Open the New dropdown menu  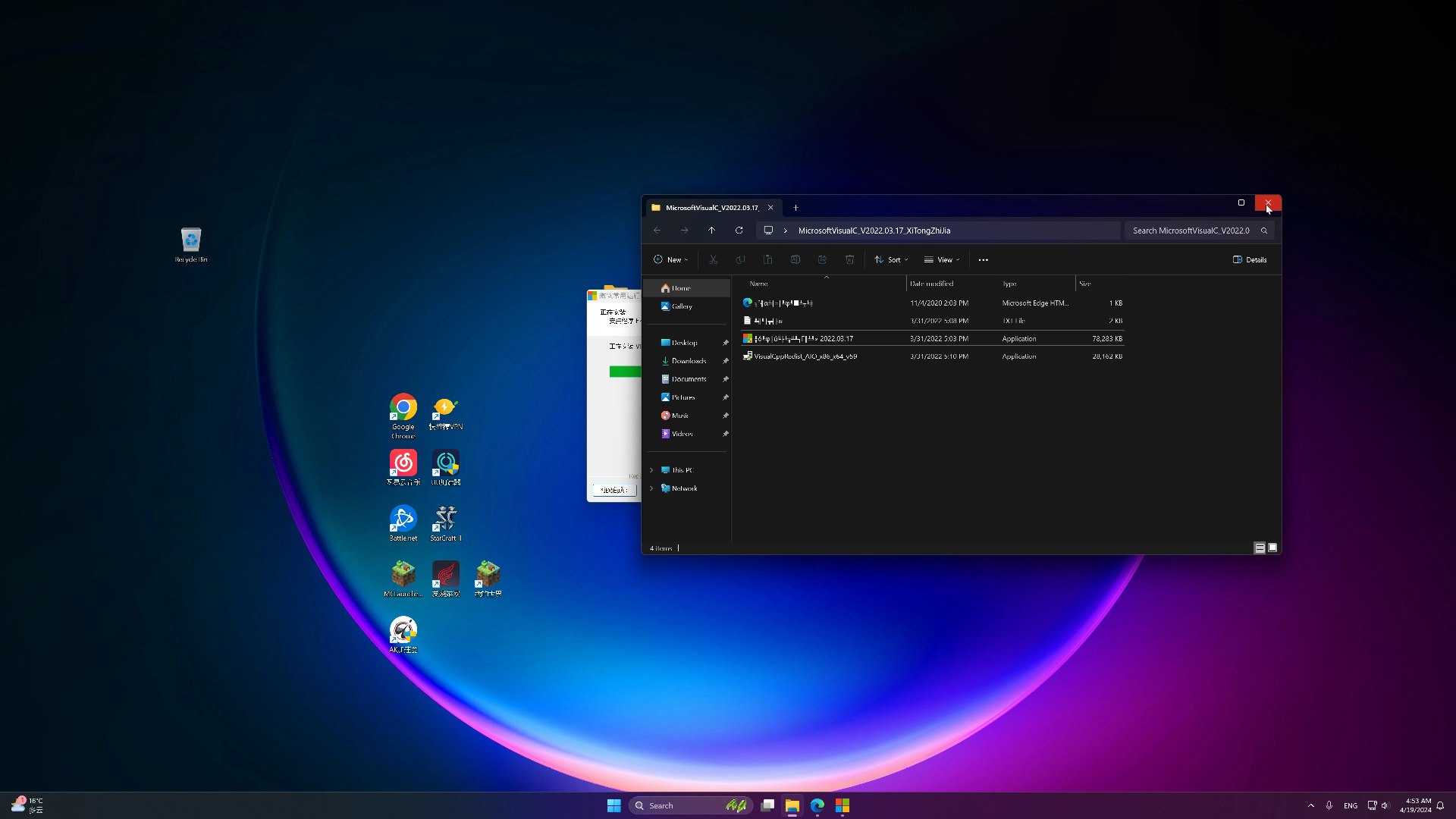click(x=671, y=259)
